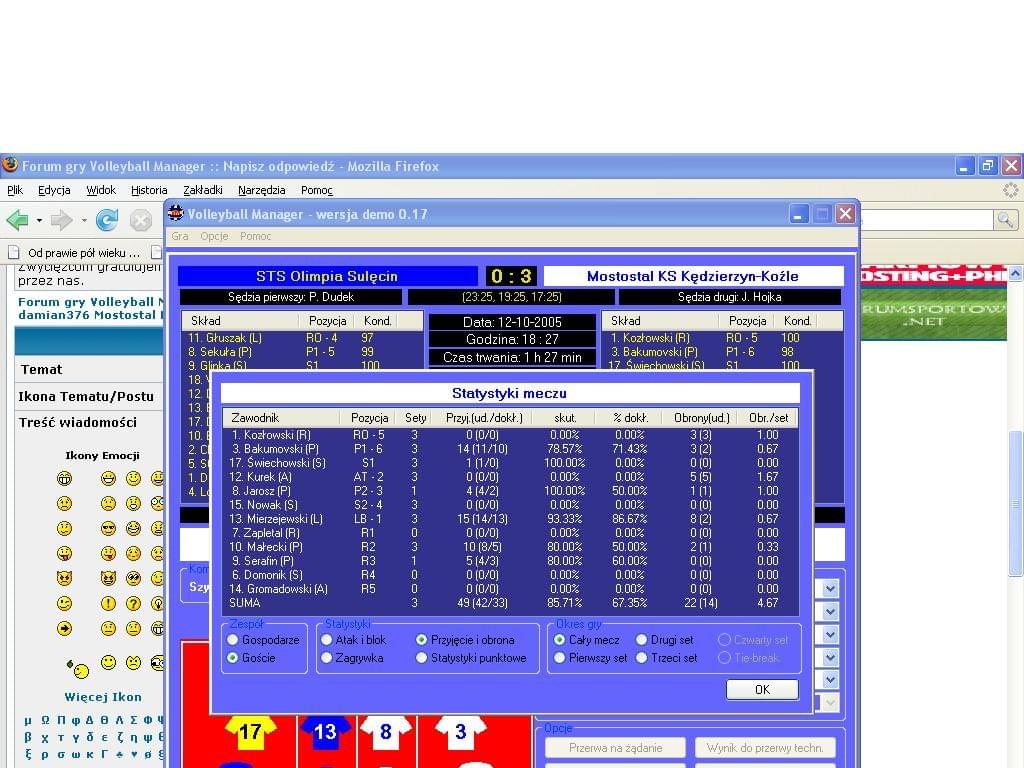Expand the topmost combo box arrow behind dialog

(x=829, y=589)
